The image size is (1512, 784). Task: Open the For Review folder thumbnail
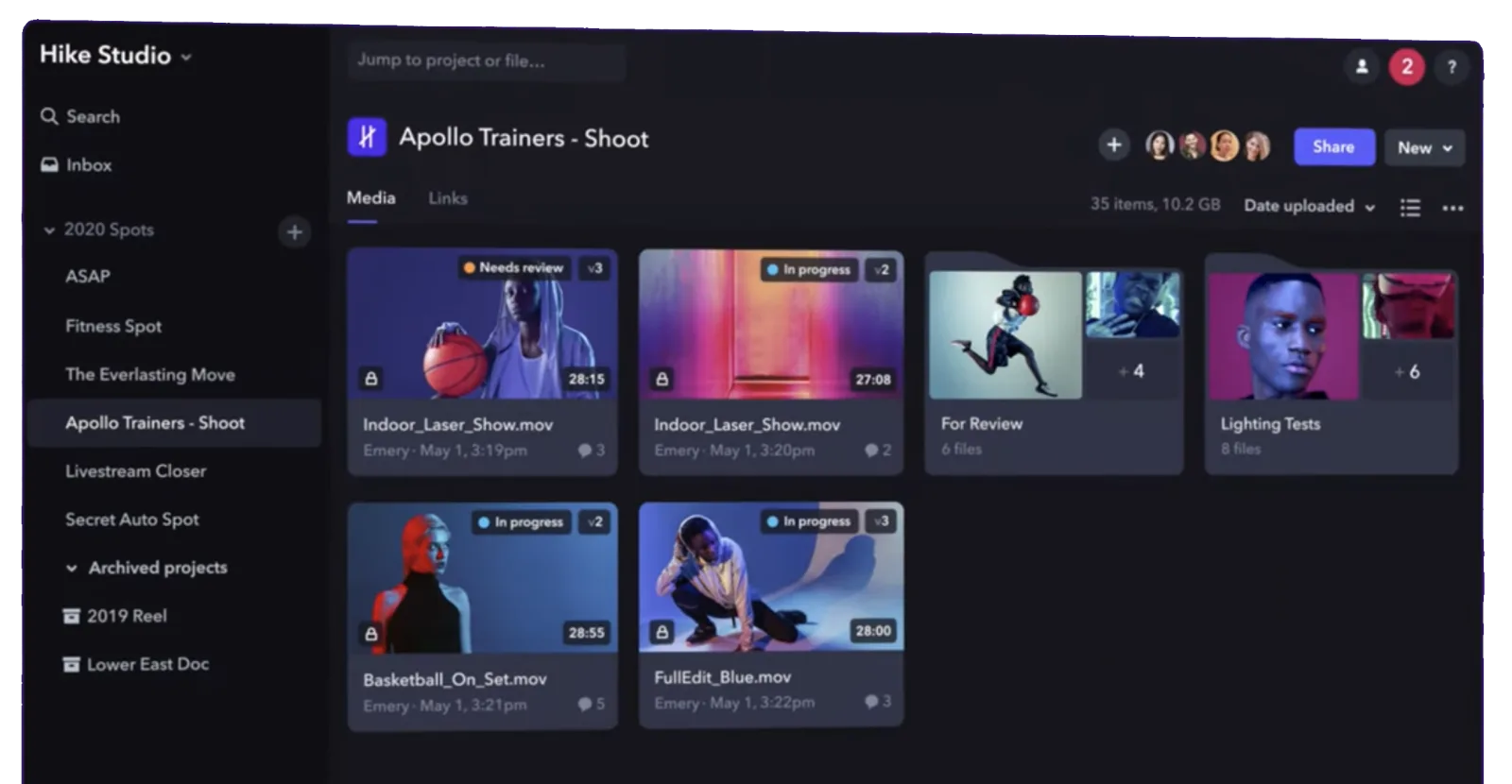pos(1053,335)
